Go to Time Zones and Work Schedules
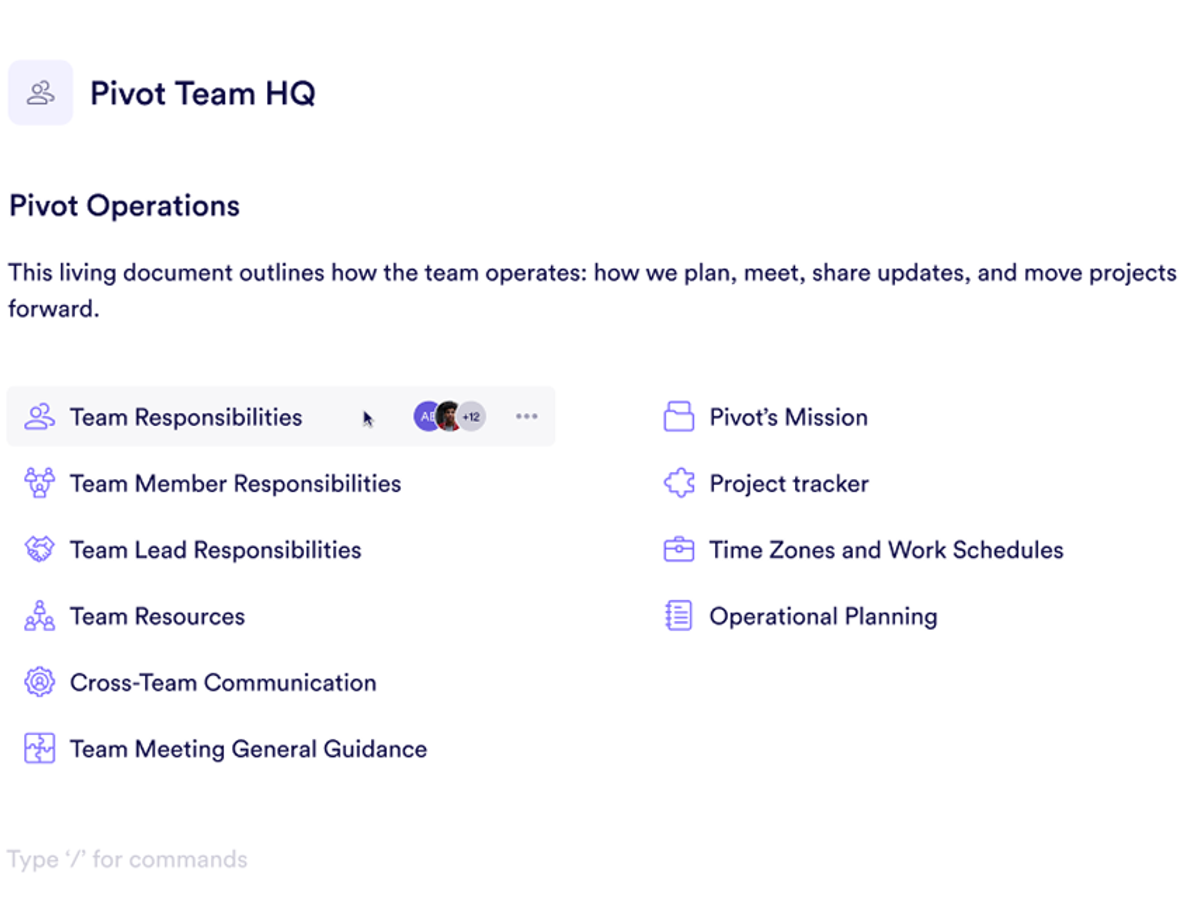Screen dimensions: 1200x900 [886, 549]
